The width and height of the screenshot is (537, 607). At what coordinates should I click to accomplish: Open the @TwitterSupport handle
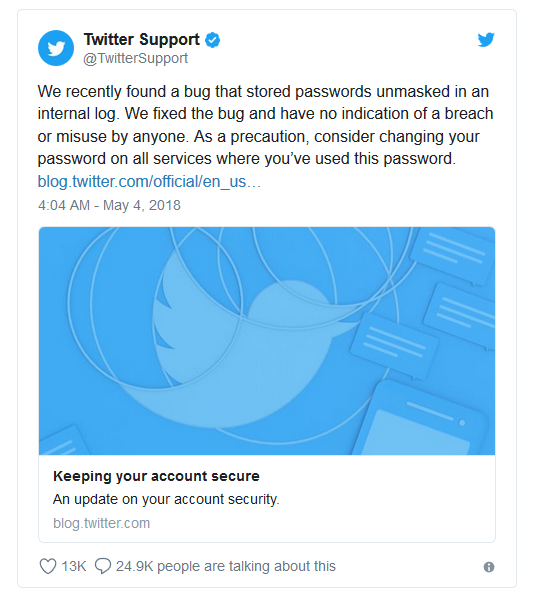(x=136, y=58)
